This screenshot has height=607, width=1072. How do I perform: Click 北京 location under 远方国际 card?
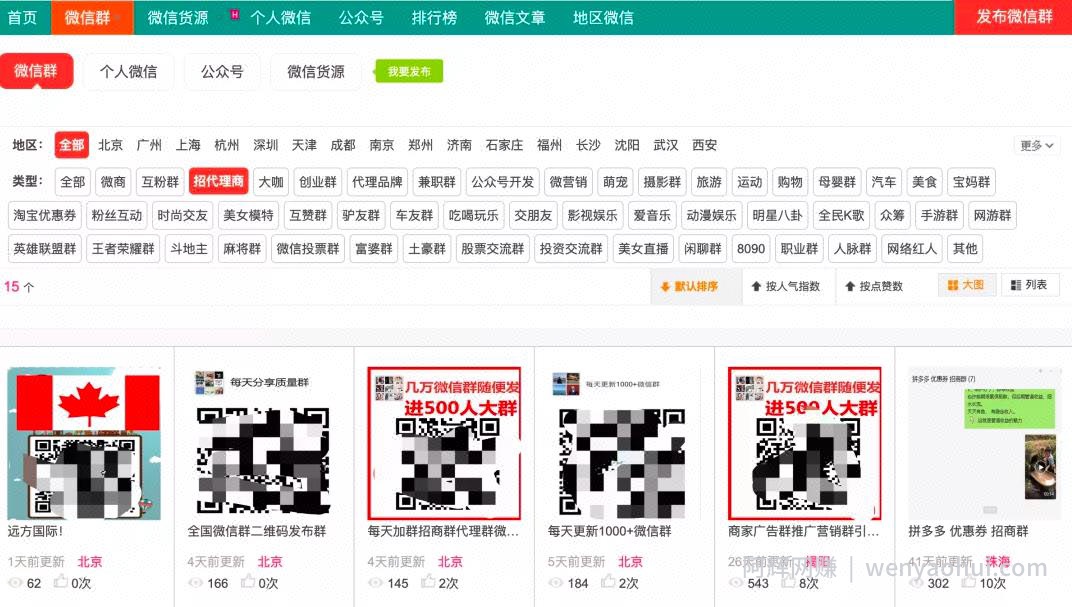tap(90, 561)
